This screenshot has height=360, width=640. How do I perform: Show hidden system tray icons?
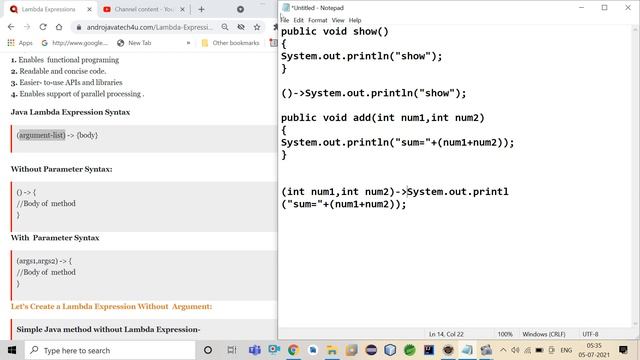503,350
